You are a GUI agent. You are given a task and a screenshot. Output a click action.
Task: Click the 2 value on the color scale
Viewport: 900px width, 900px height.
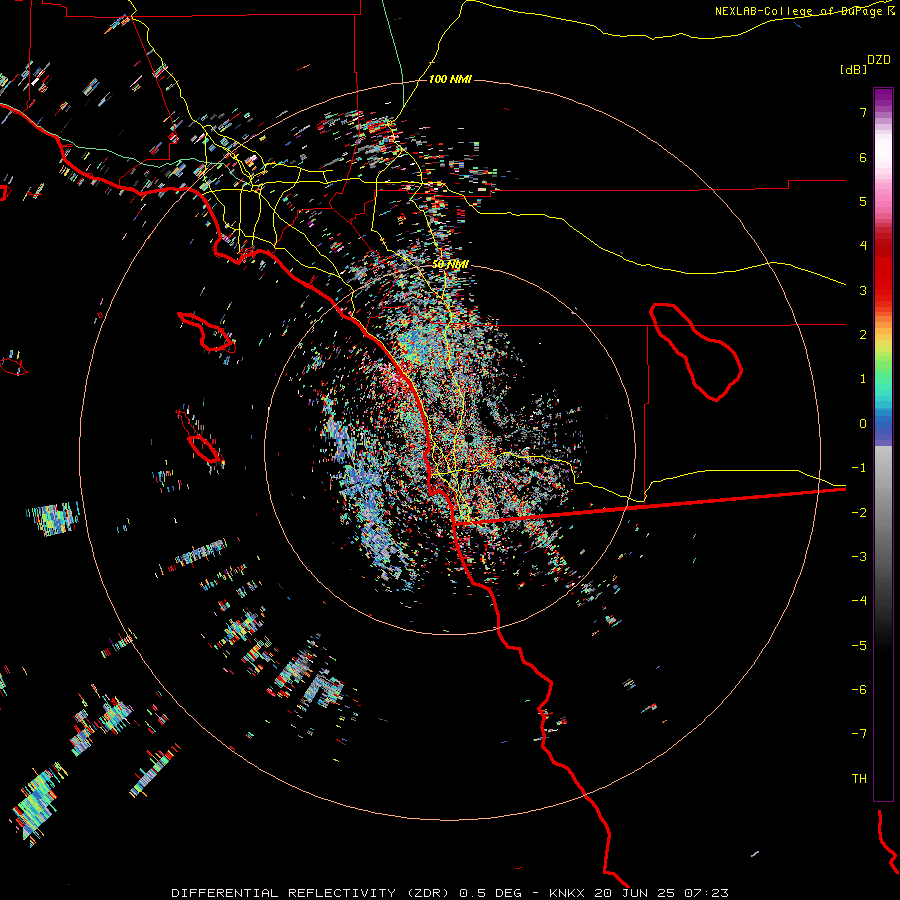(863, 335)
